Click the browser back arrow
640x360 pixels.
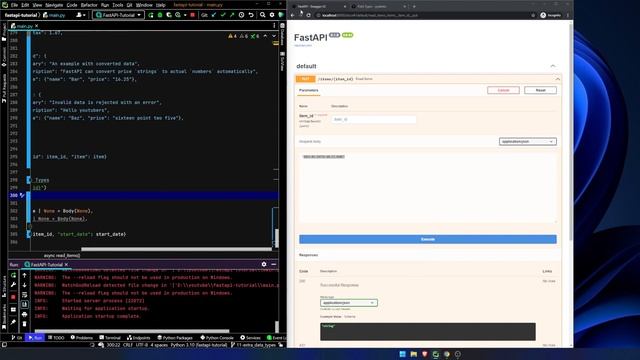293,15
